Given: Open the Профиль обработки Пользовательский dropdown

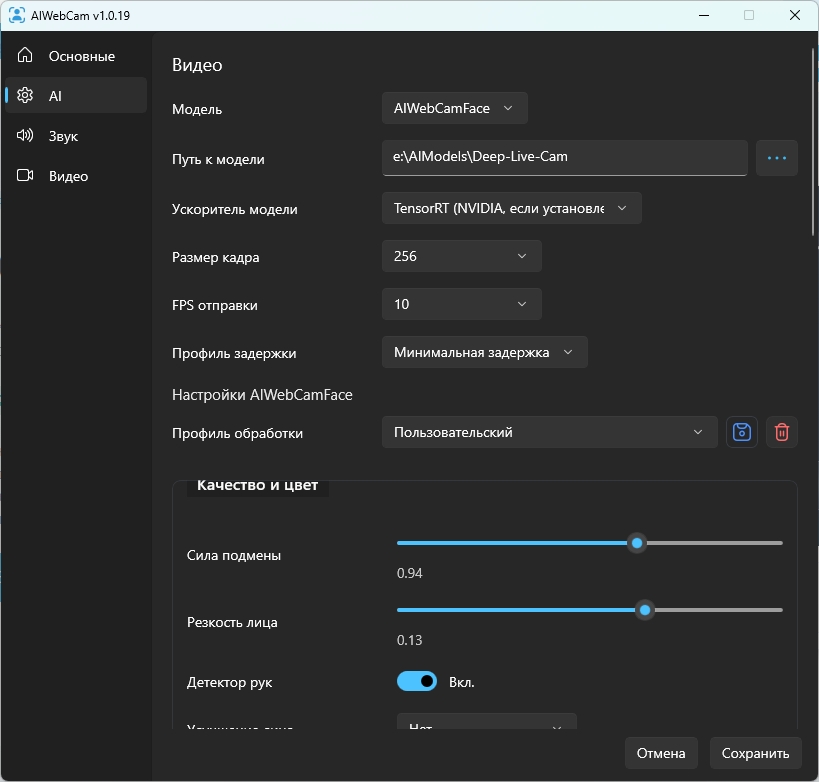Looking at the screenshot, I should point(549,432).
